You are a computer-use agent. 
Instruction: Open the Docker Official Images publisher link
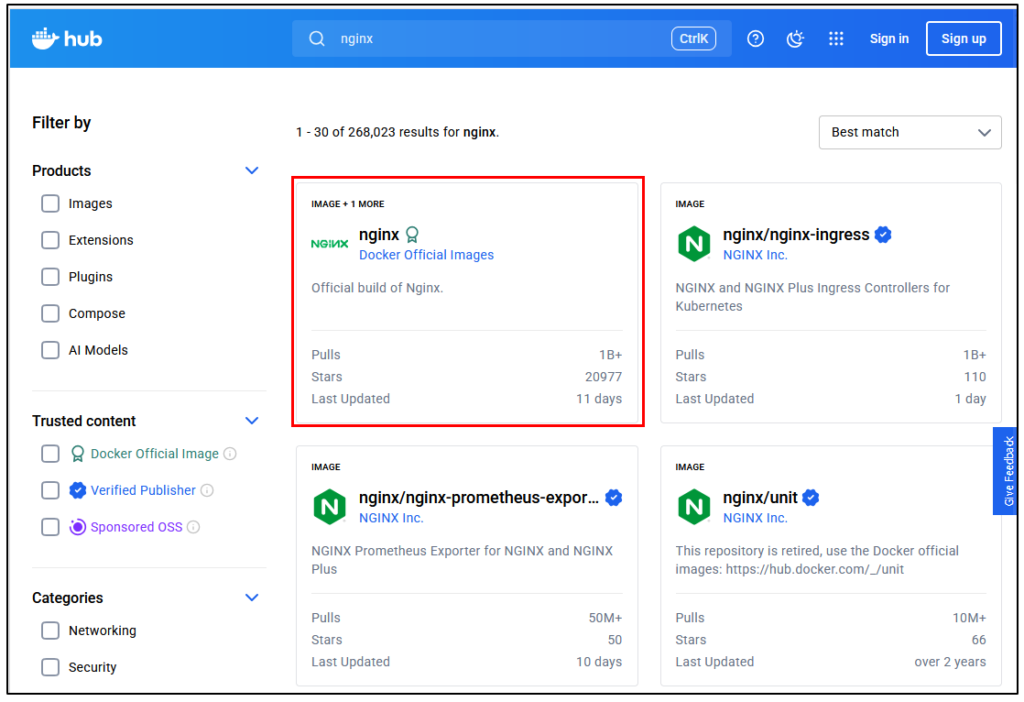tap(426, 255)
